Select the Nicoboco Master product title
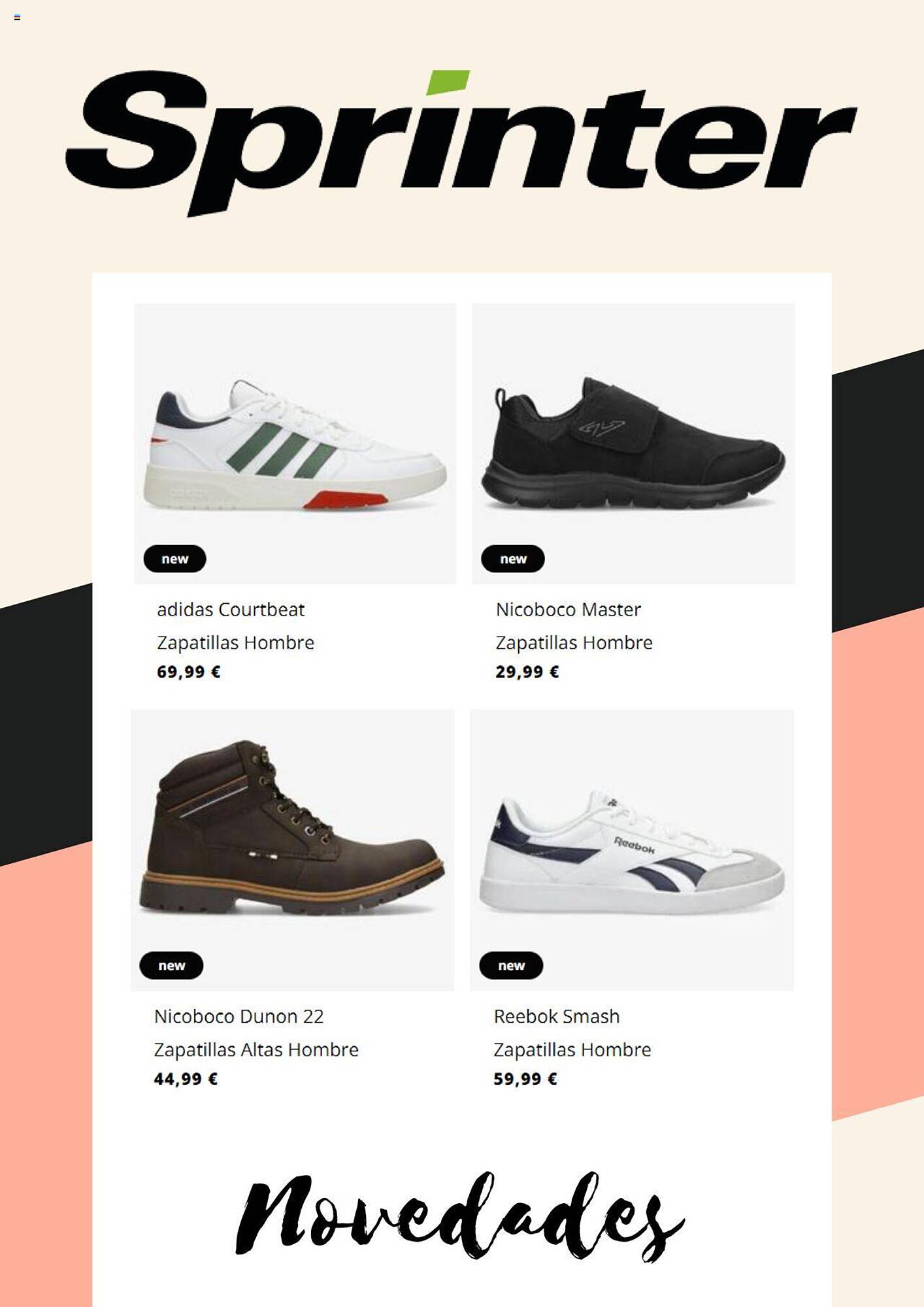The height and width of the screenshot is (1307, 924). click(568, 610)
